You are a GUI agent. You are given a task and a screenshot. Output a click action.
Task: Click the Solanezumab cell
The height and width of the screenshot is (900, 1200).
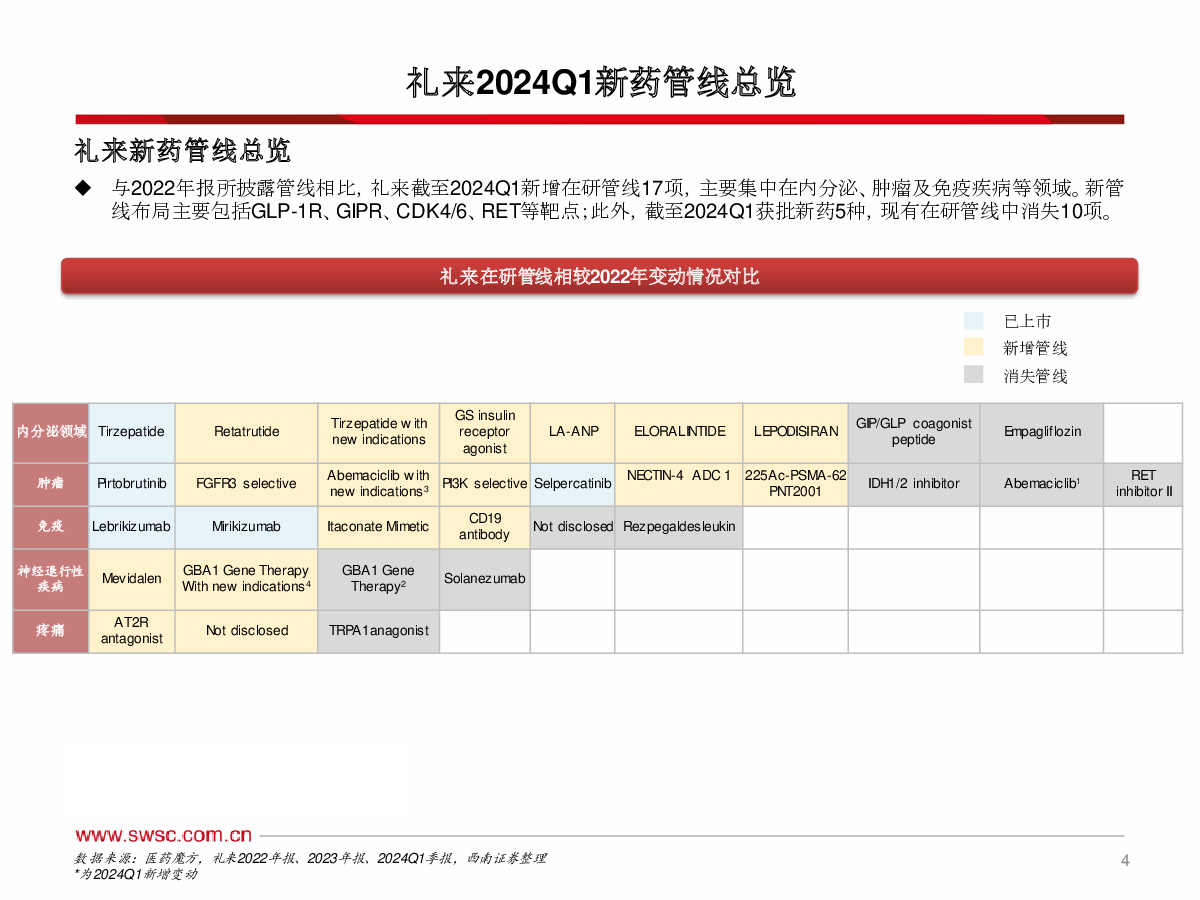pos(485,579)
